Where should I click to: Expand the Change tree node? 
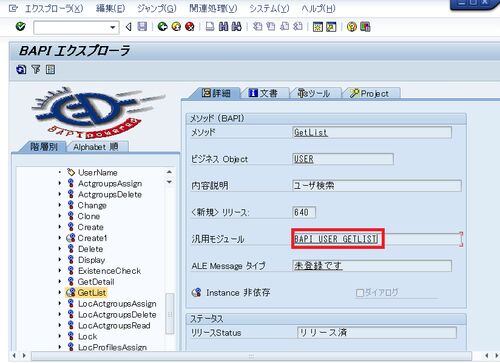pos(60,205)
